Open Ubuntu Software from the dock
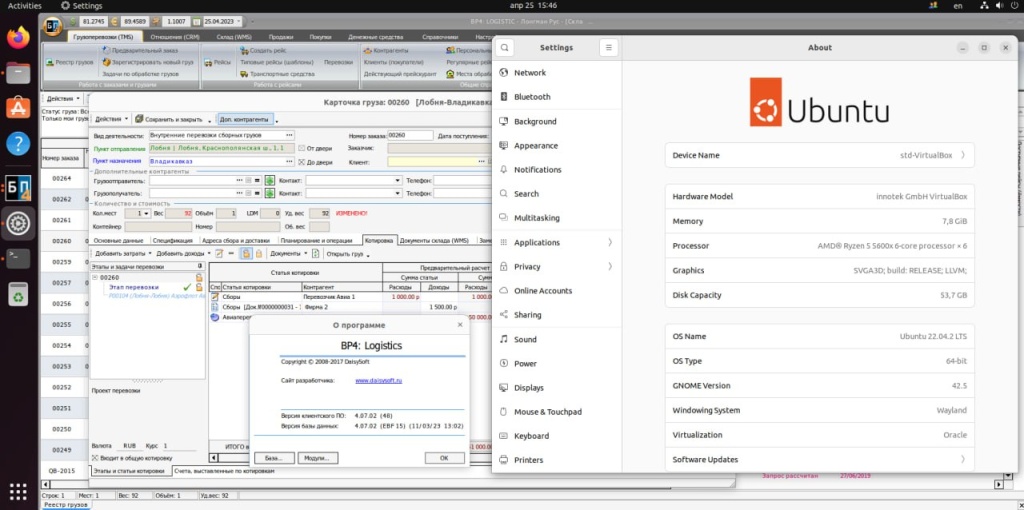 click(18, 107)
